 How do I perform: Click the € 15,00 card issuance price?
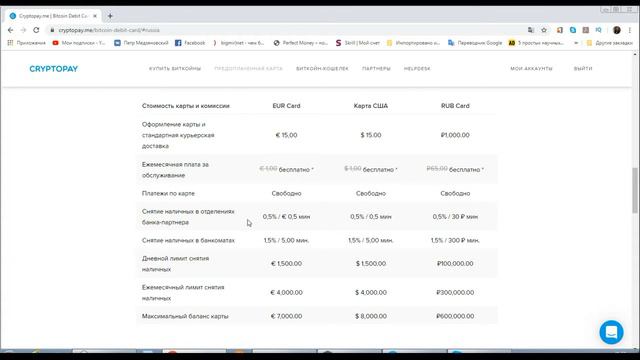286,135
